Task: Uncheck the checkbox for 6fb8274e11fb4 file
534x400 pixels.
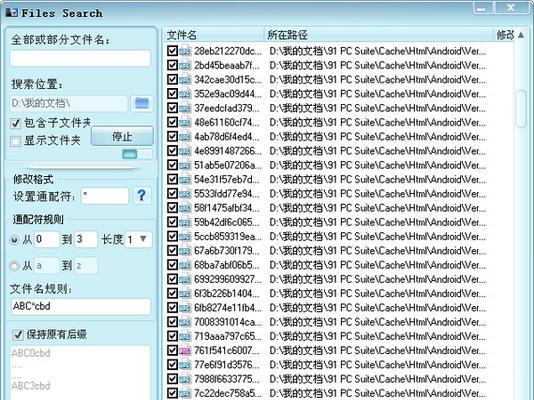Action: coord(173,308)
